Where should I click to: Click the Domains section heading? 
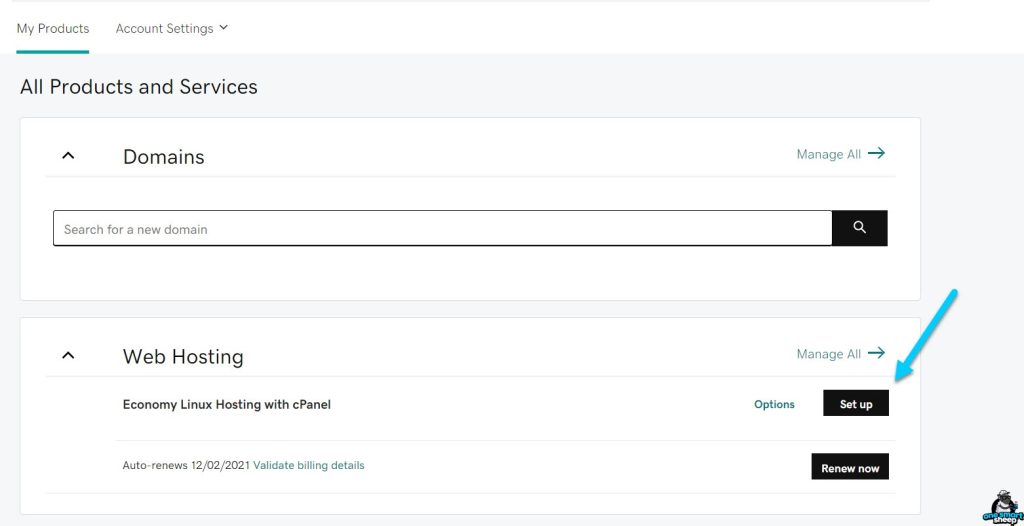[x=163, y=157]
